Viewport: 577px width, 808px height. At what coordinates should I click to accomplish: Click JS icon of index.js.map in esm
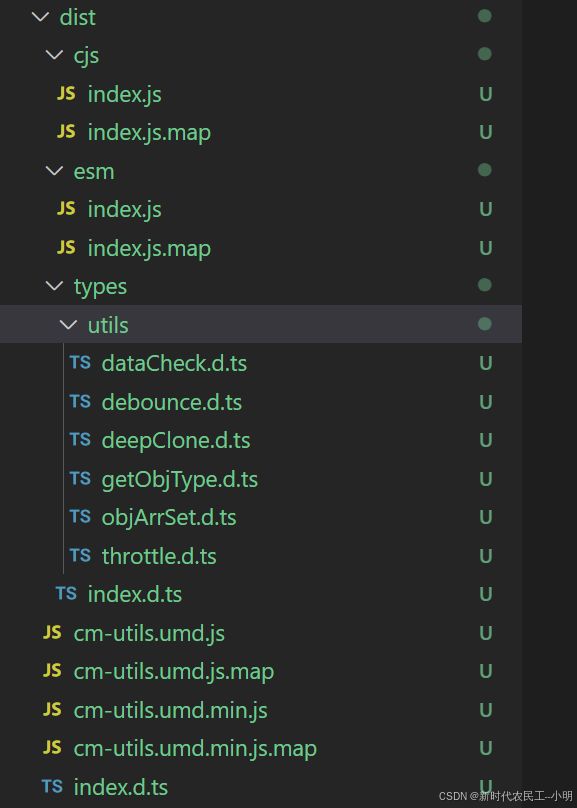pos(66,248)
